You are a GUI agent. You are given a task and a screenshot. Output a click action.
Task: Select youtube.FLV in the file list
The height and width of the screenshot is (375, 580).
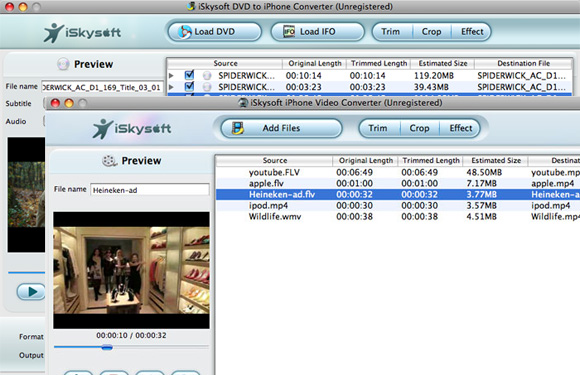(398, 172)
